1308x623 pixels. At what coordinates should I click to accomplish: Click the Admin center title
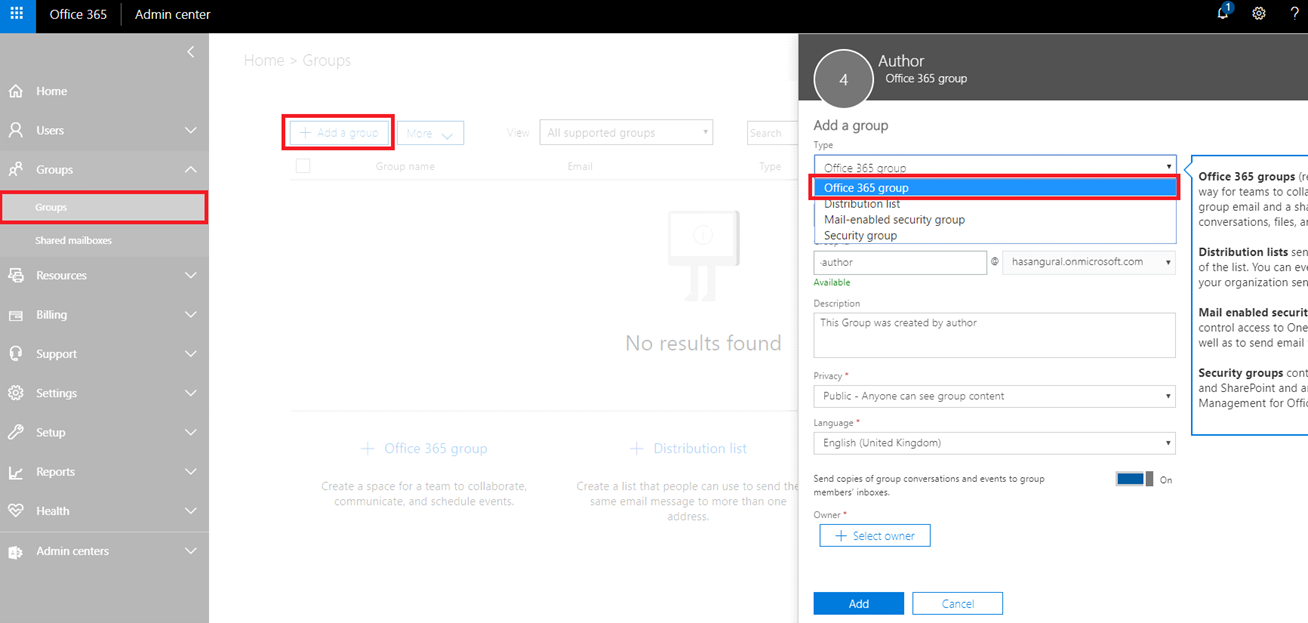pos(173,15)
